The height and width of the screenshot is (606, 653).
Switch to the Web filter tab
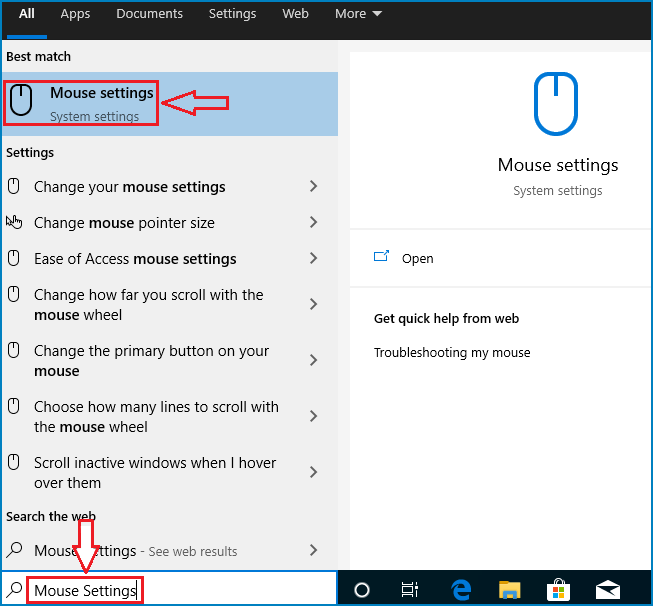[295, 14]
